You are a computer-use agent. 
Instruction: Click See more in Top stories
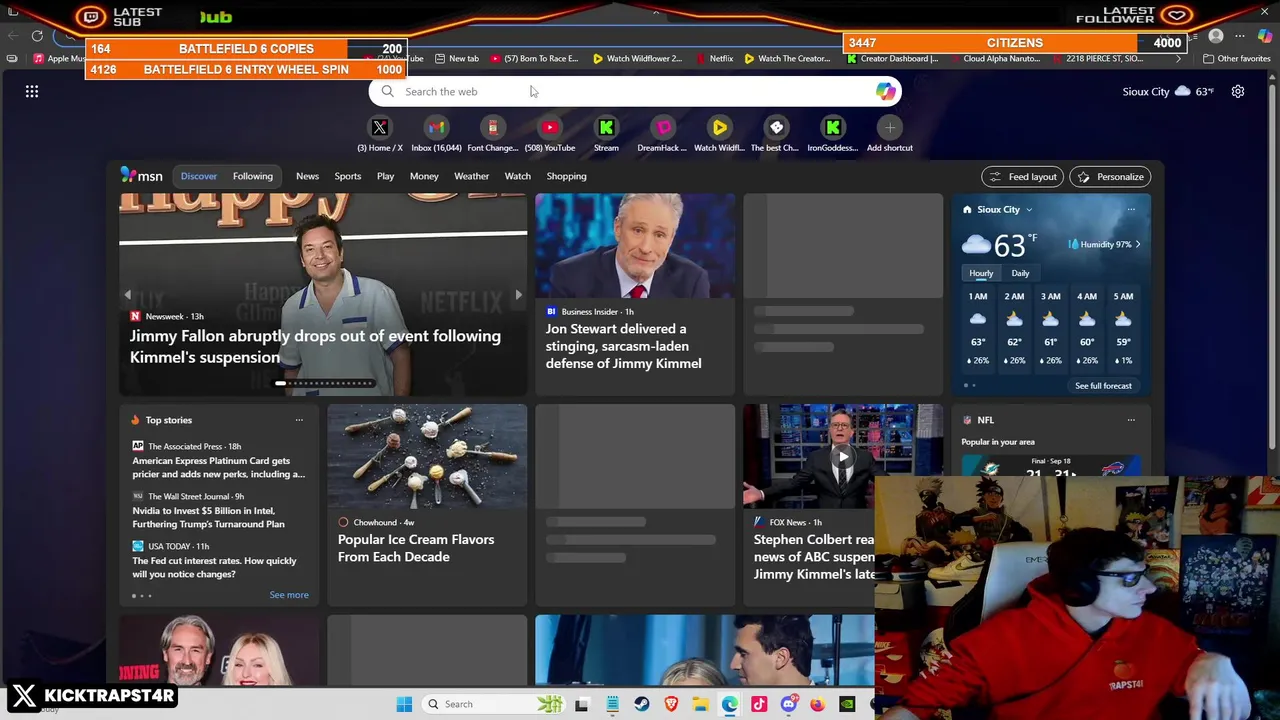(x=289, y=595)
